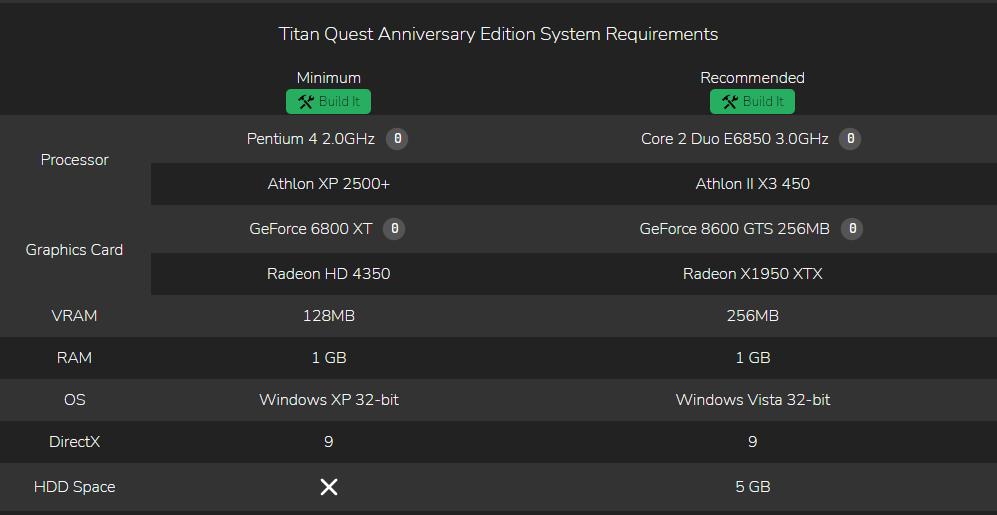Click the Radeon HD 4350 entry

pyautogui.click(x=329, y=274)
